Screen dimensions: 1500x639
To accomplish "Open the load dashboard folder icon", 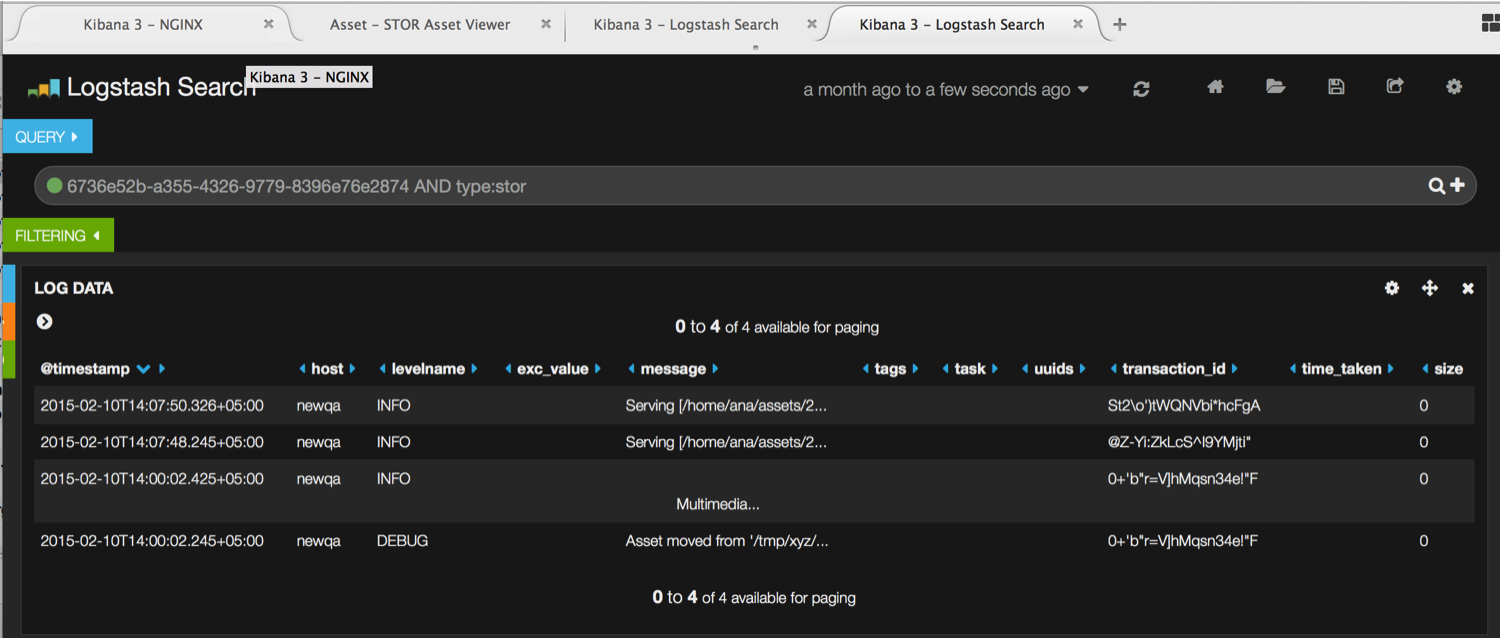I will coord(1275,87).
